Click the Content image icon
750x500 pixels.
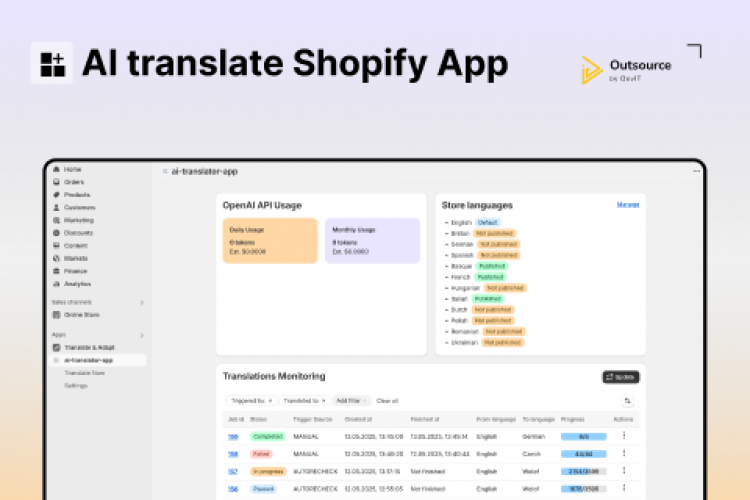pos(56,245)
